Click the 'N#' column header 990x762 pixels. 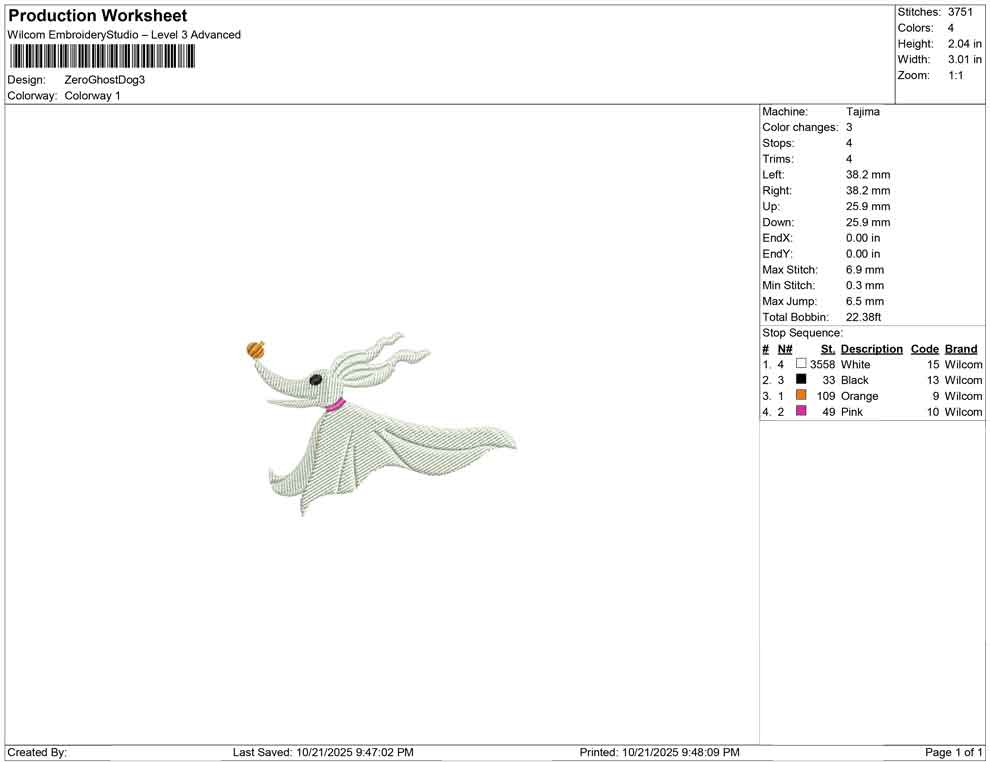(785, 349)
